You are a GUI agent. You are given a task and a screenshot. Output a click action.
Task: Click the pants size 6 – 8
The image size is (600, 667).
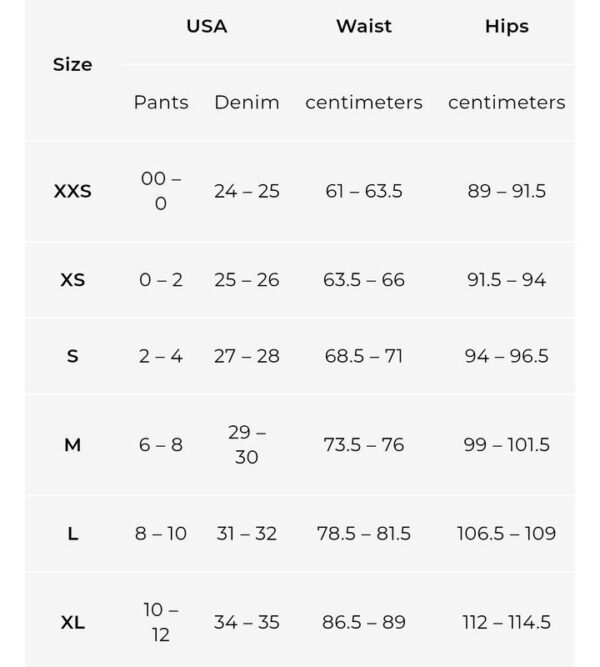coord(161,445)
